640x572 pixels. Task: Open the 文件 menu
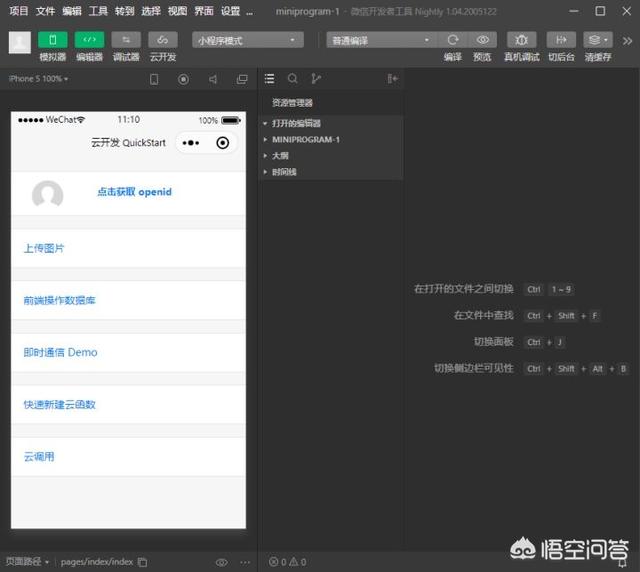[x=45, y=11]
